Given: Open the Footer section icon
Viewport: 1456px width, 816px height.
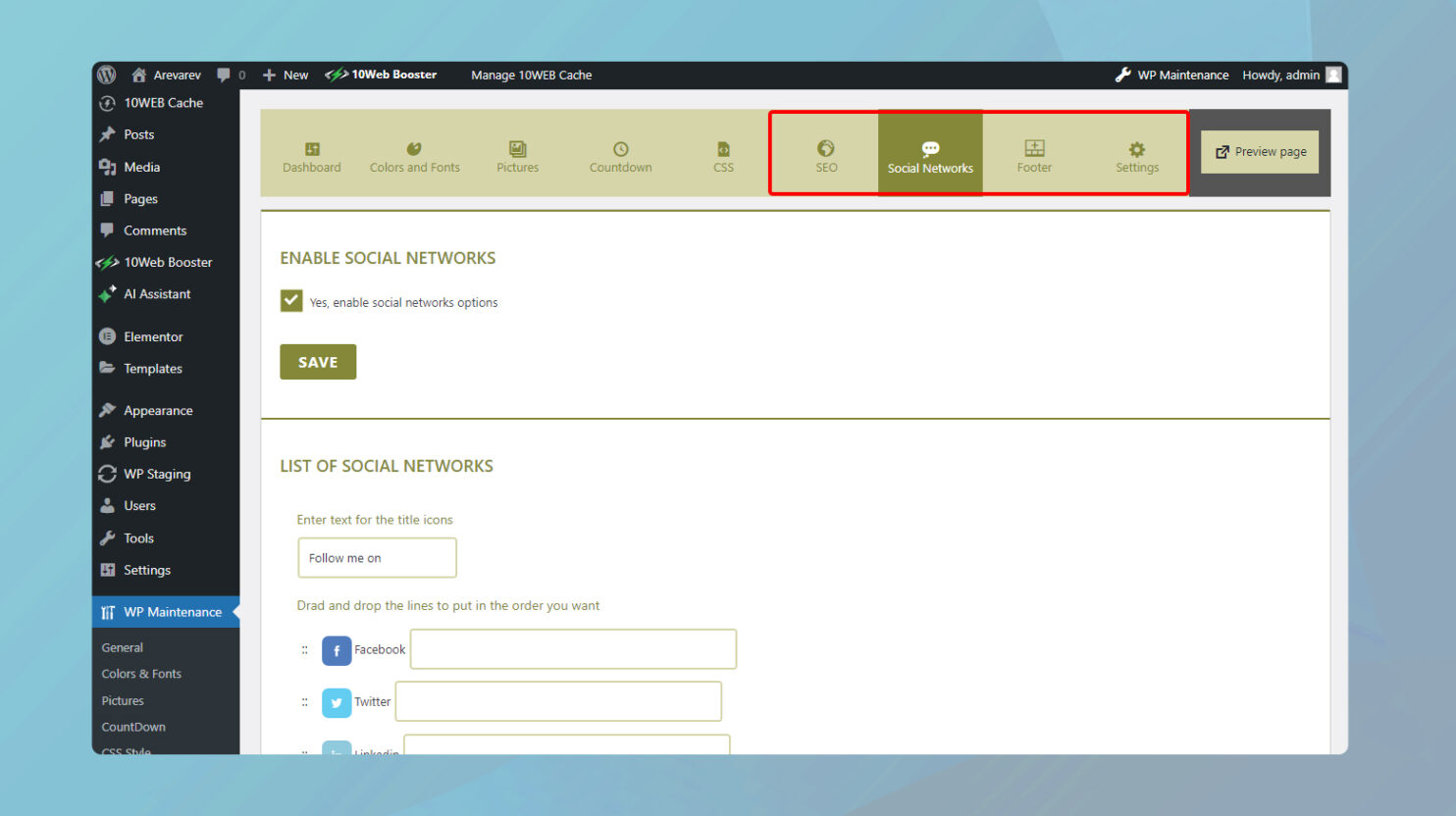Looking at the screenshot, I should click(x=1033, y=150).
